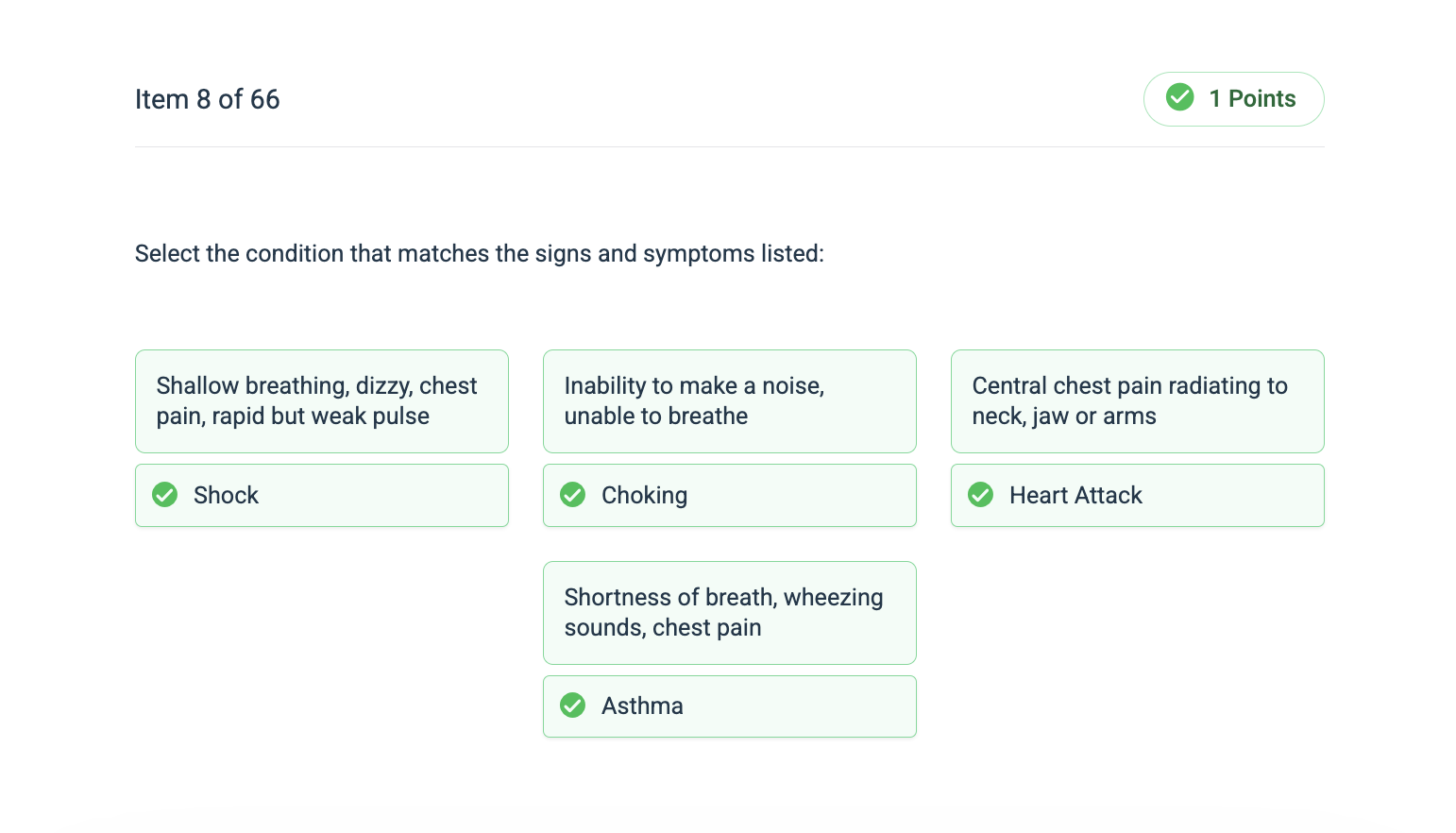Image resolution: width=1456 pixels, height=833 pixels.
Task: Click the Item 8 of 66 heading
Action: coord(208,99)
